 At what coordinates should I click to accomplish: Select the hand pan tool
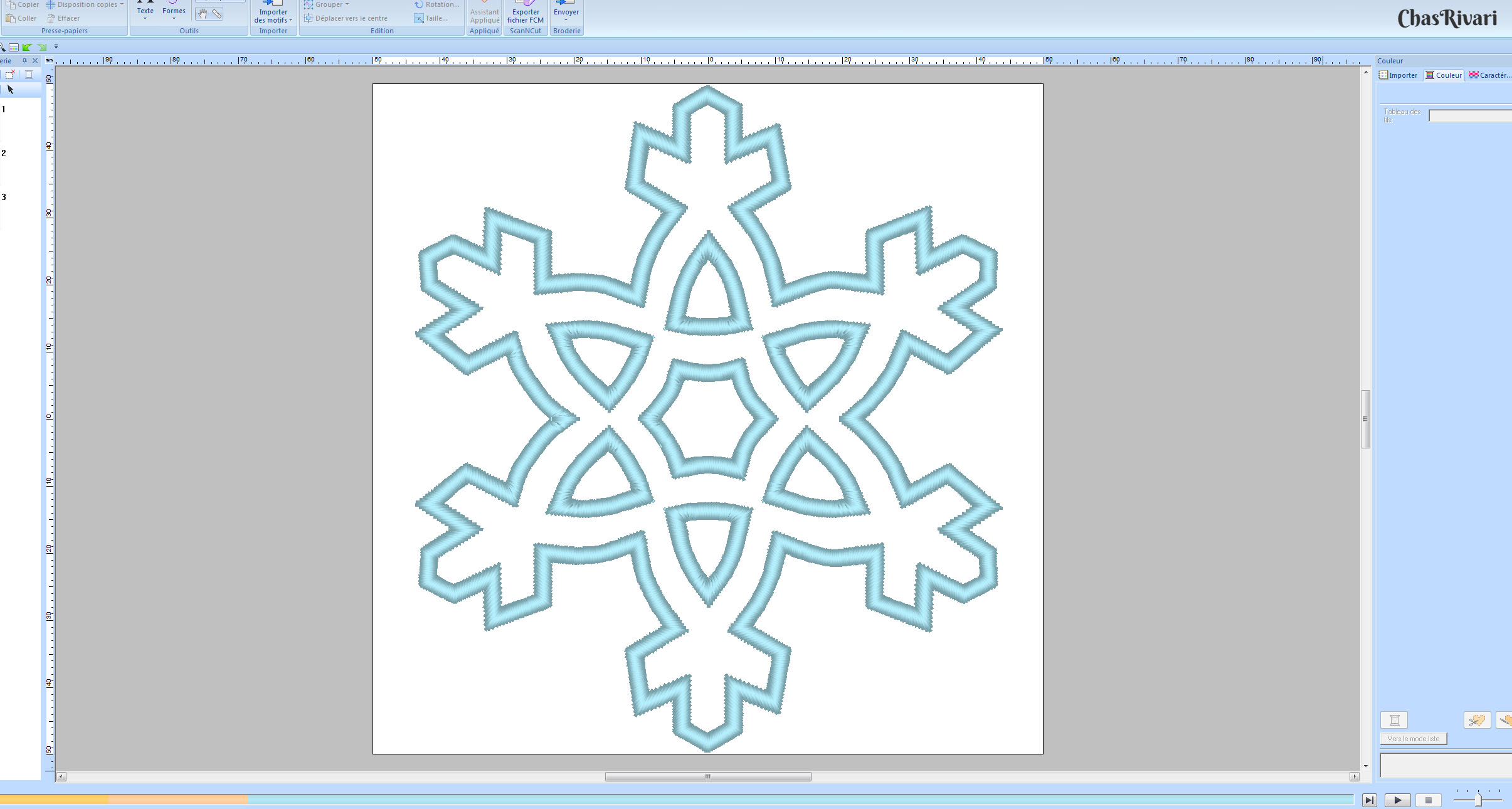tap(202, 13)
